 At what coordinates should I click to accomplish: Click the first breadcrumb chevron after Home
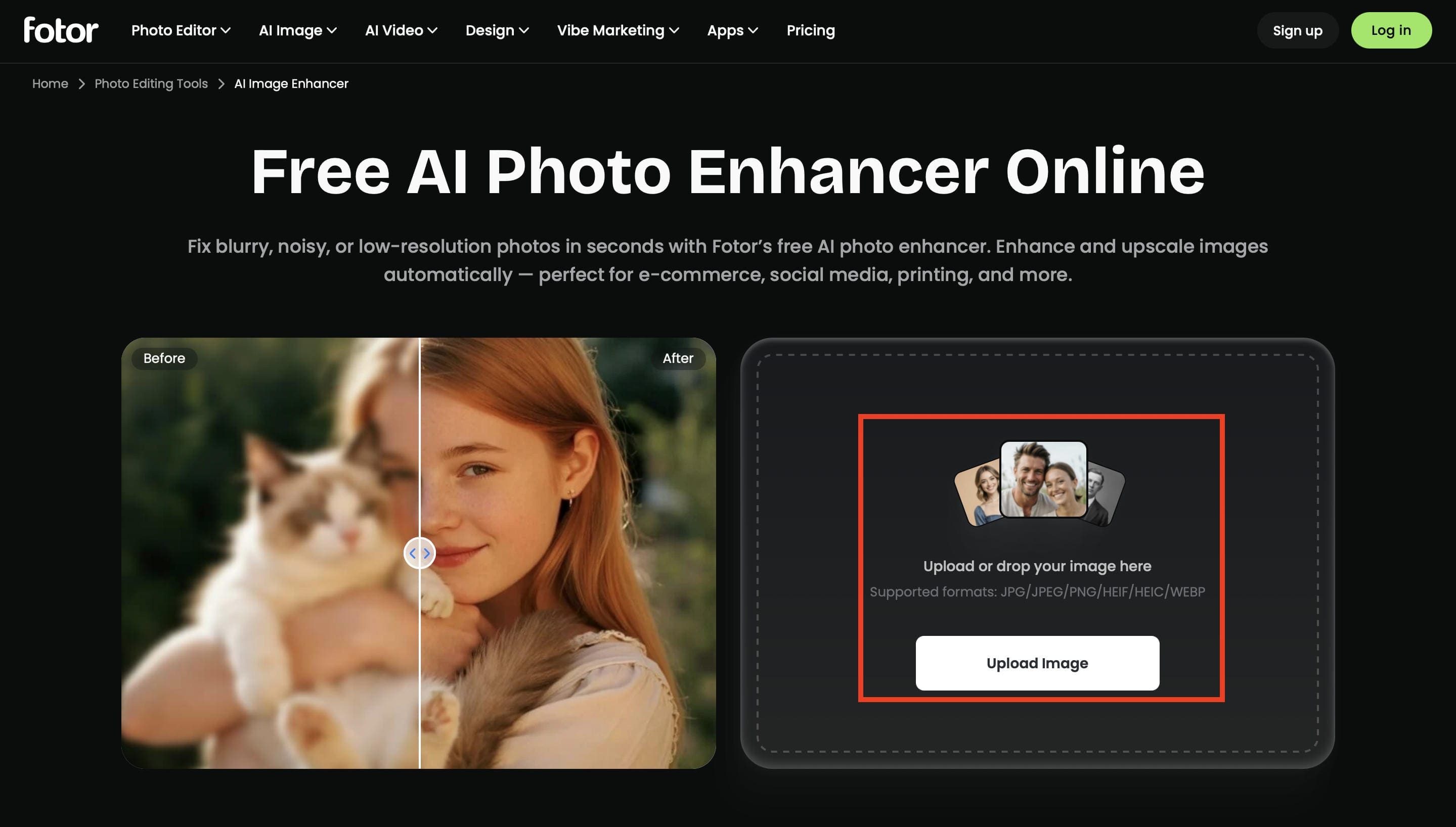82,84
